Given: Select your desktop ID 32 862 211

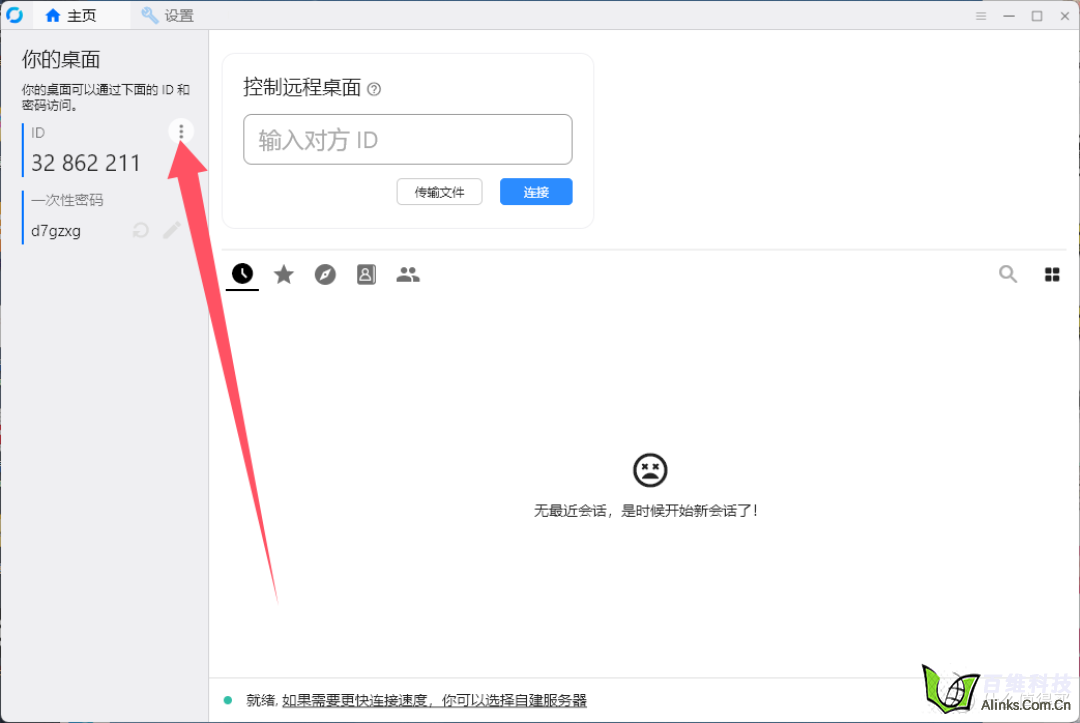Looking at the screenshot, I should 86,163.
